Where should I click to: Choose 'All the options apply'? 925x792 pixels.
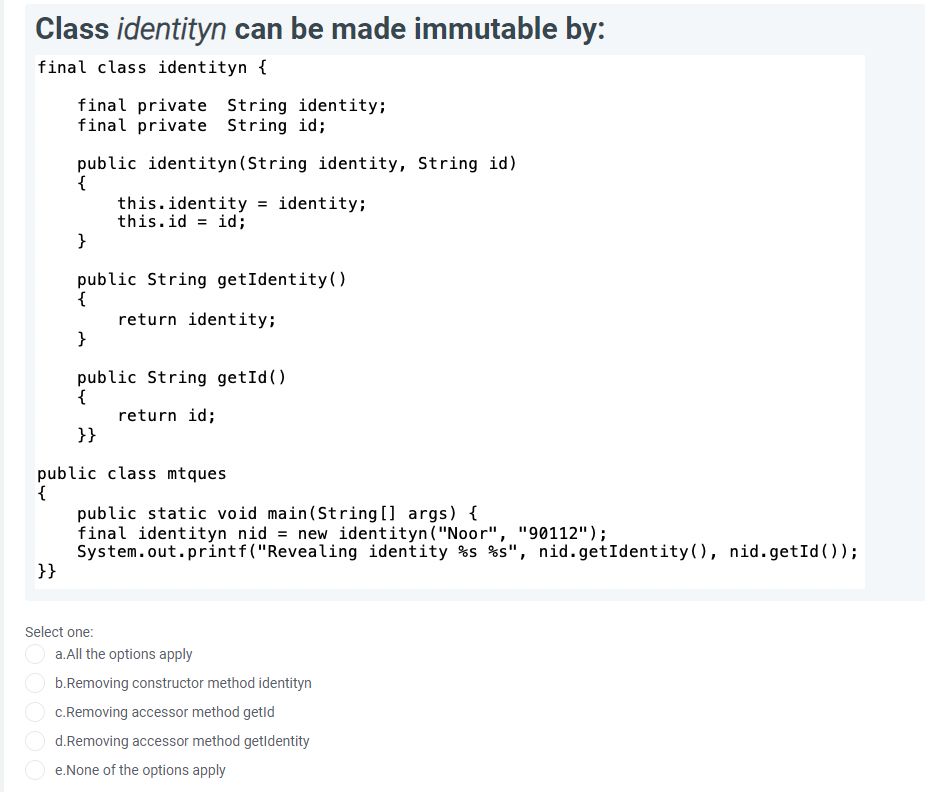point(124,654)
